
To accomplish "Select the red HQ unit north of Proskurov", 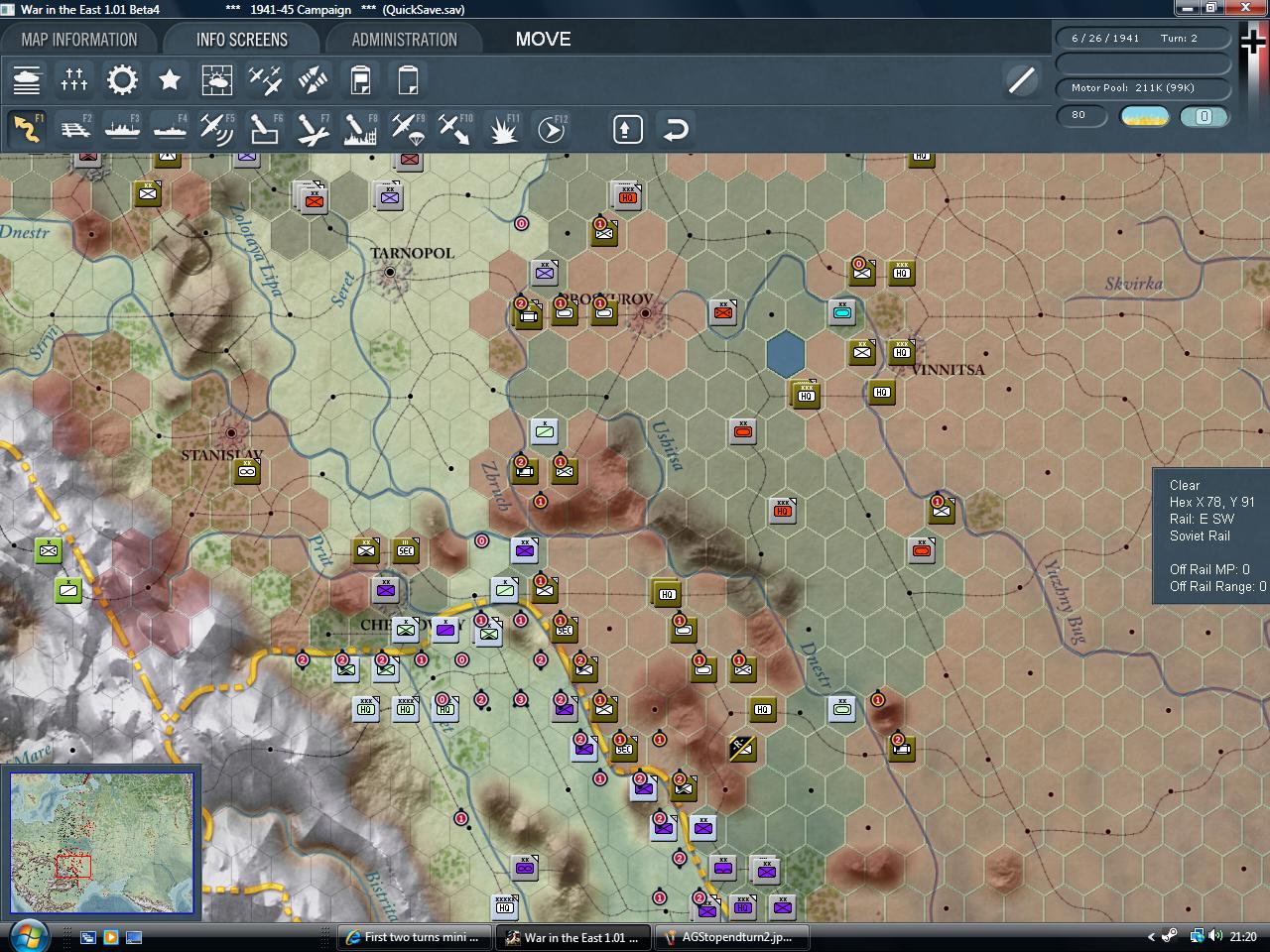I will (626, 195).
